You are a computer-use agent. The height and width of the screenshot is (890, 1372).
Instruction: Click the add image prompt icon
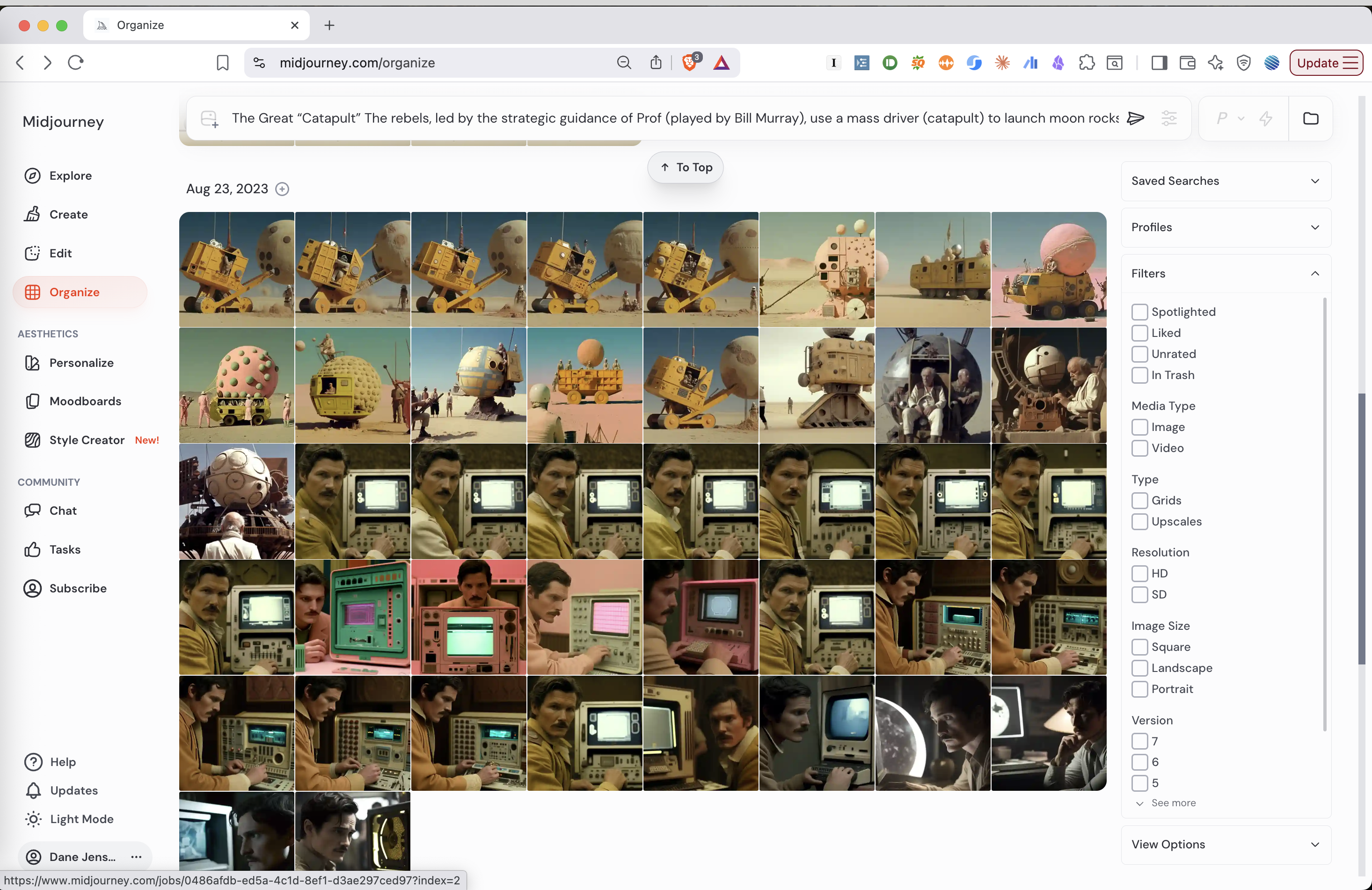209,118
